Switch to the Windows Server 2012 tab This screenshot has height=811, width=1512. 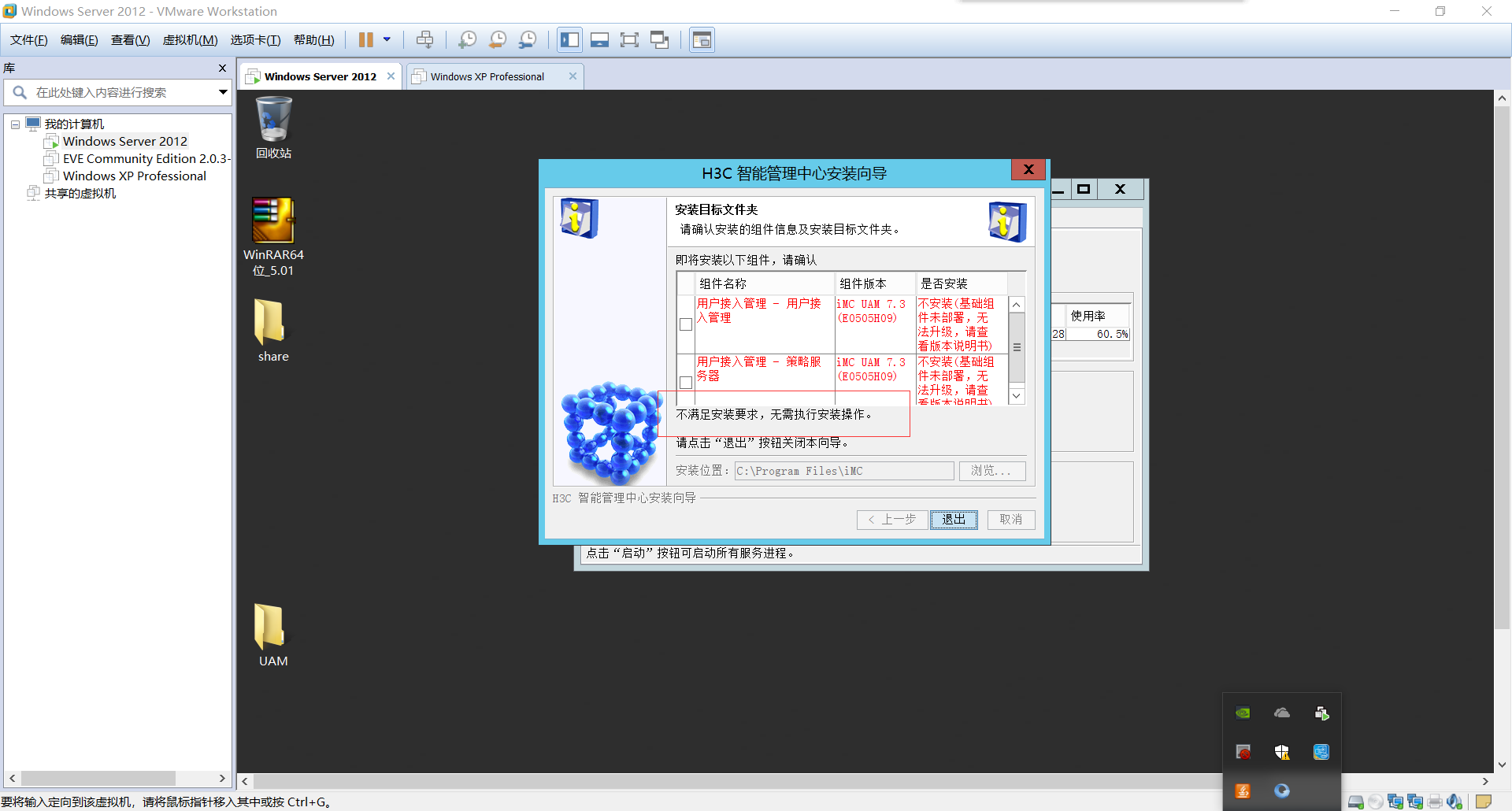(320, 76)
